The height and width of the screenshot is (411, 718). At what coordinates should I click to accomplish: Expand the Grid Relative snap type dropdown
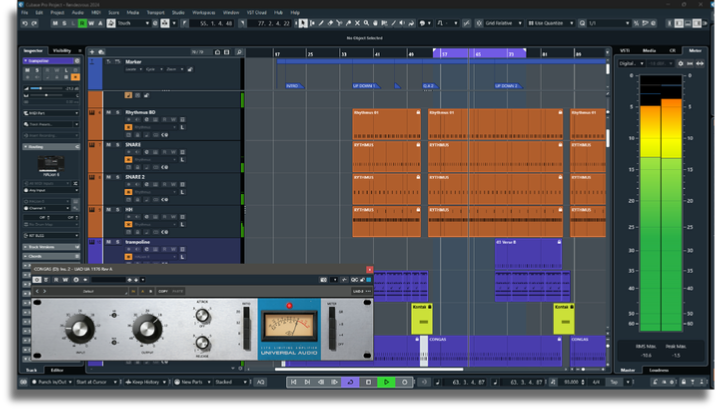click(506, 22)
